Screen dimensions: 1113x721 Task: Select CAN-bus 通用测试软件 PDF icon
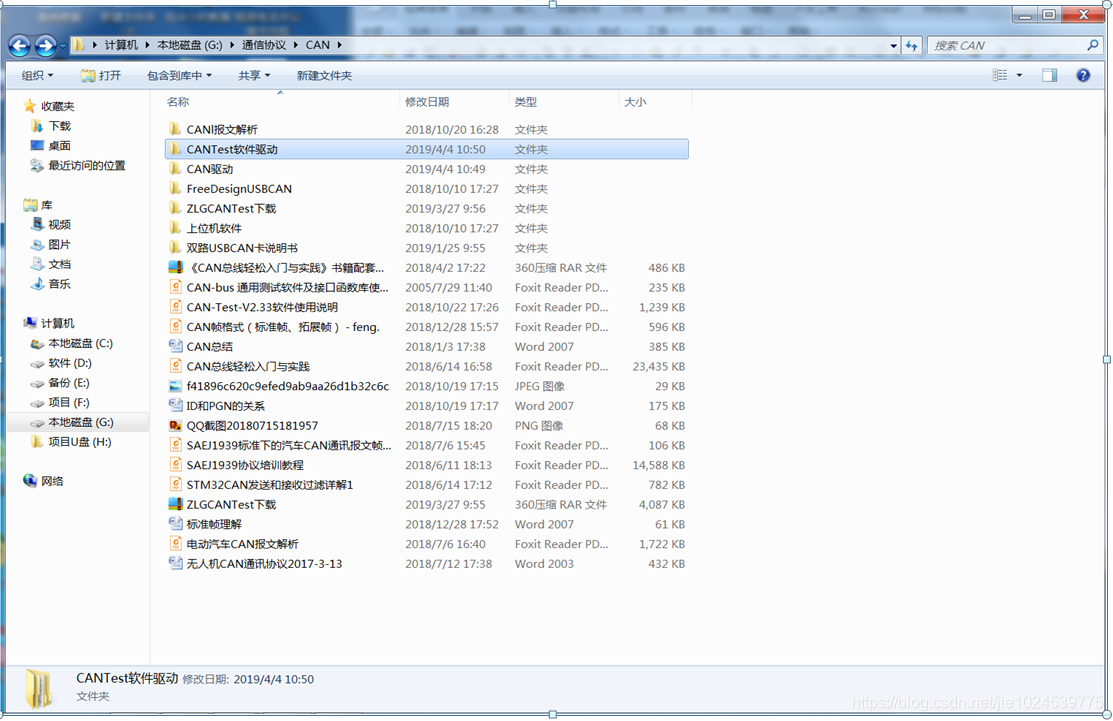pos(175,287)
